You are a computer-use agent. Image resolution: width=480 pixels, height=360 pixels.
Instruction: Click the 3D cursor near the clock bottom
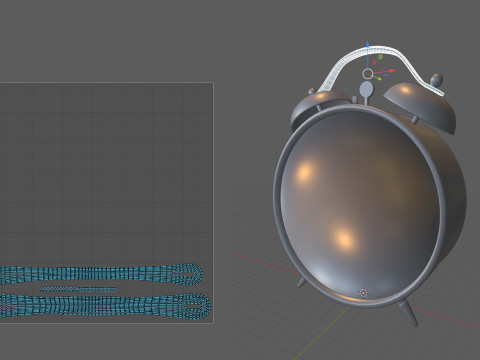tap(363, 293)
